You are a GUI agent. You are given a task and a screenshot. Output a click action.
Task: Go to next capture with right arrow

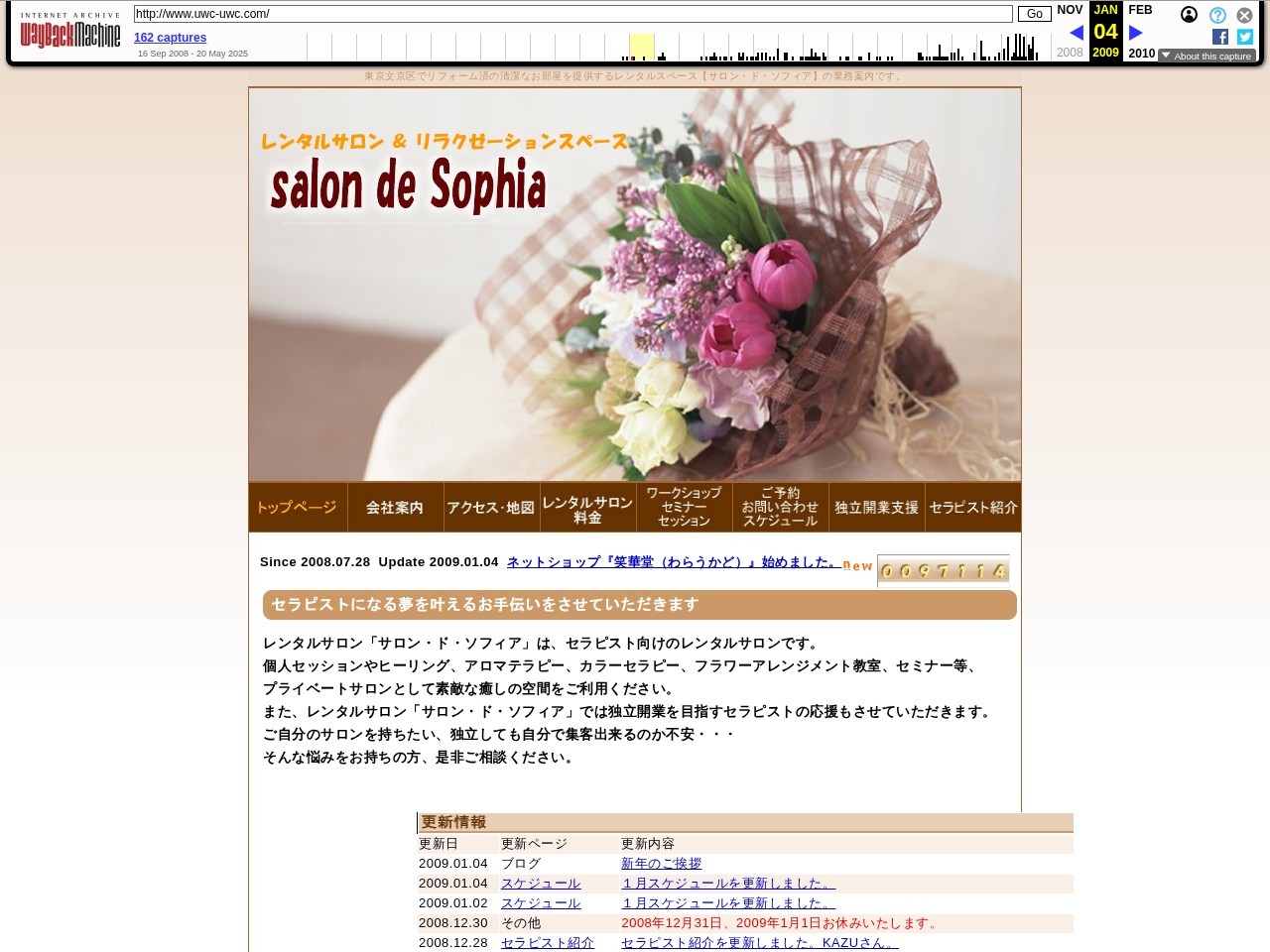tap(1136, 33)
